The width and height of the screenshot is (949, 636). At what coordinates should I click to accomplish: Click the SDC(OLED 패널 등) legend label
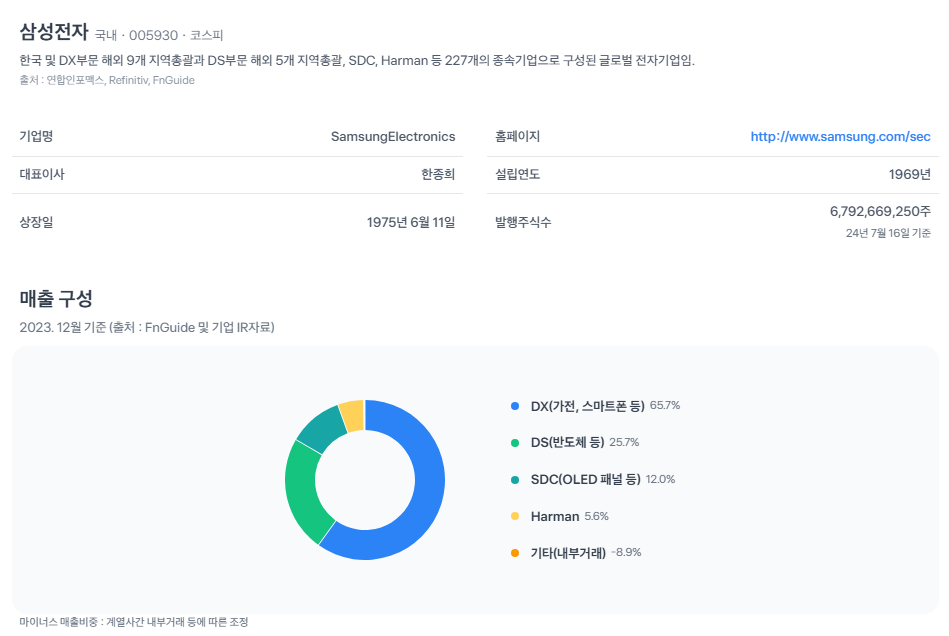585,480
